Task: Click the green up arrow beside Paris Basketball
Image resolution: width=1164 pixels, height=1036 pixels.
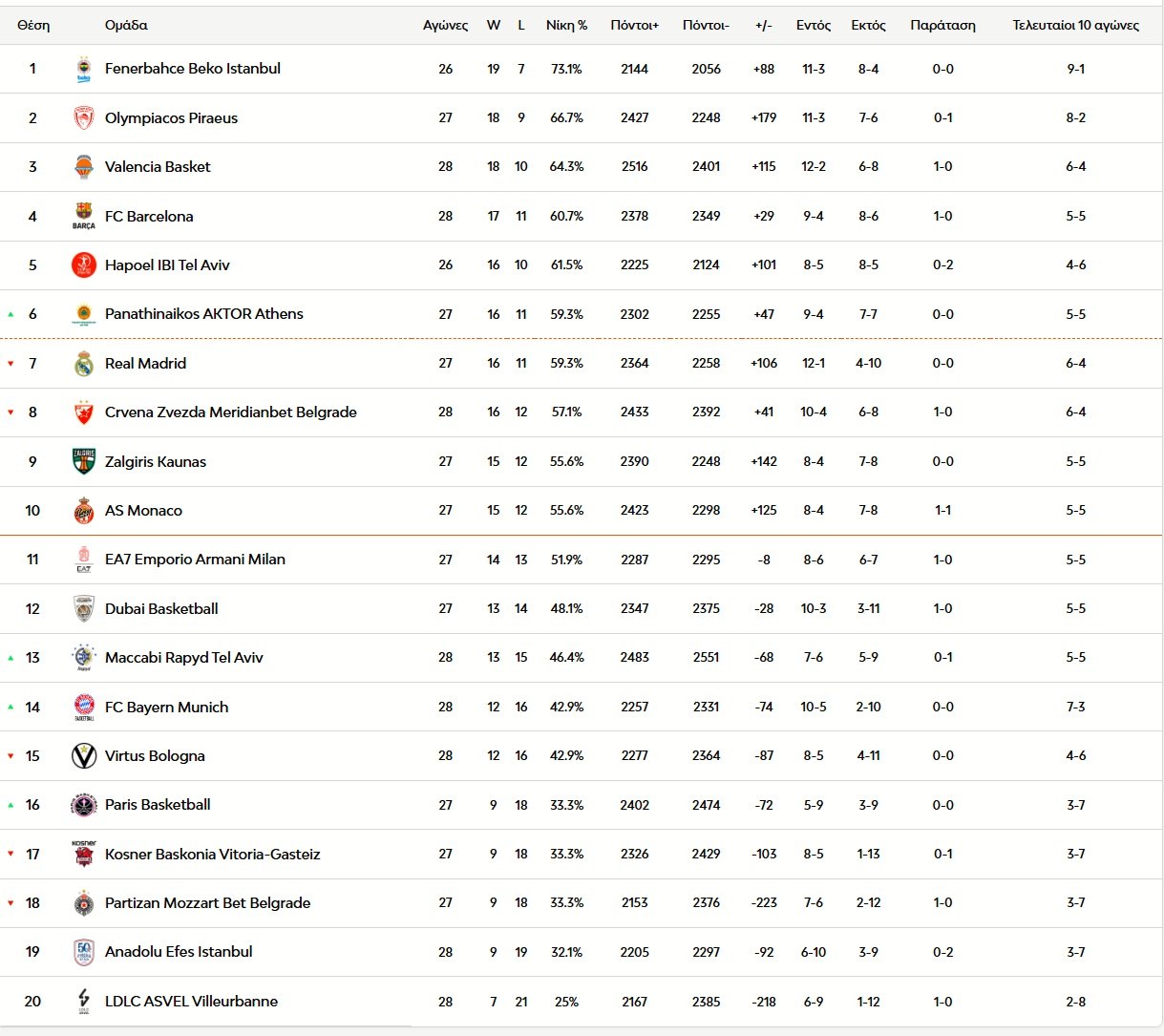Action: [x=11, y=805]
